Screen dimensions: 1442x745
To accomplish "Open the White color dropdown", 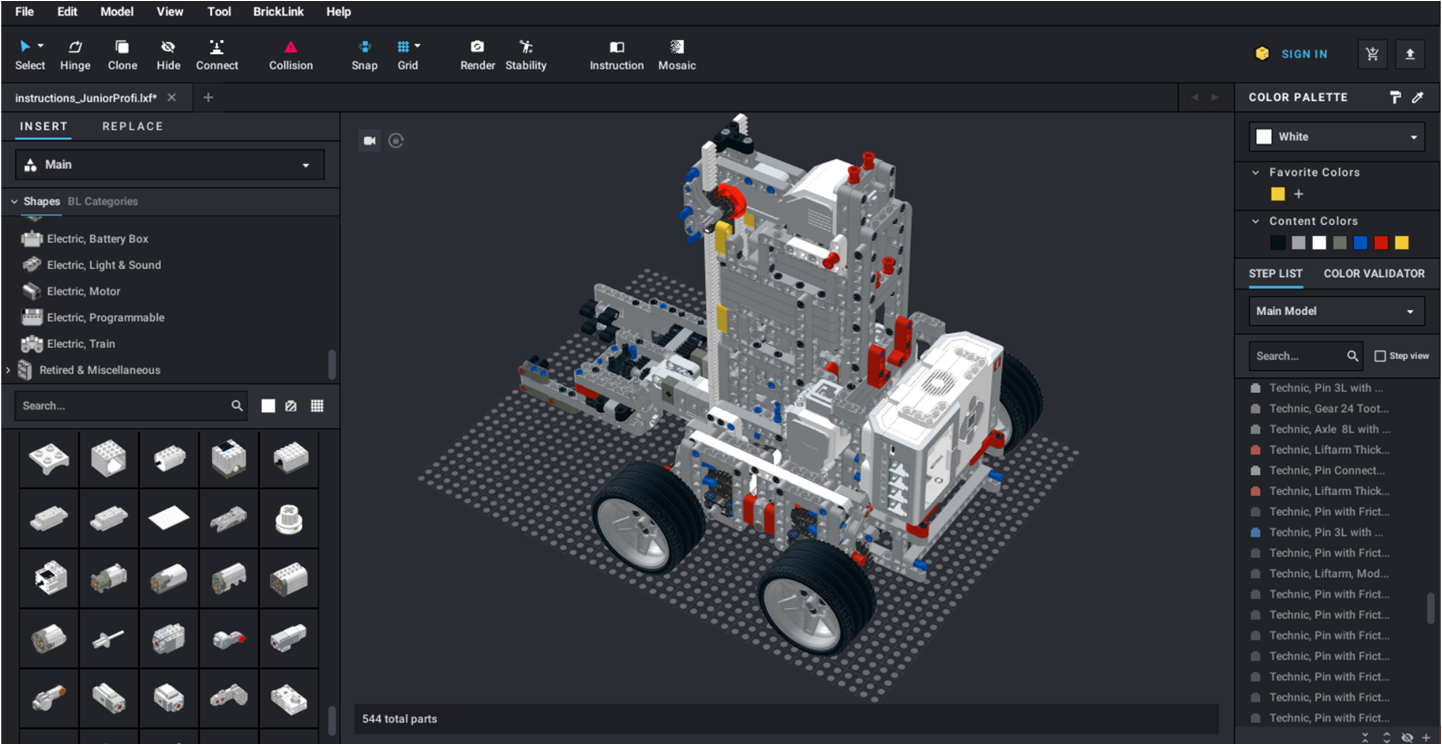I will 1337,137.
